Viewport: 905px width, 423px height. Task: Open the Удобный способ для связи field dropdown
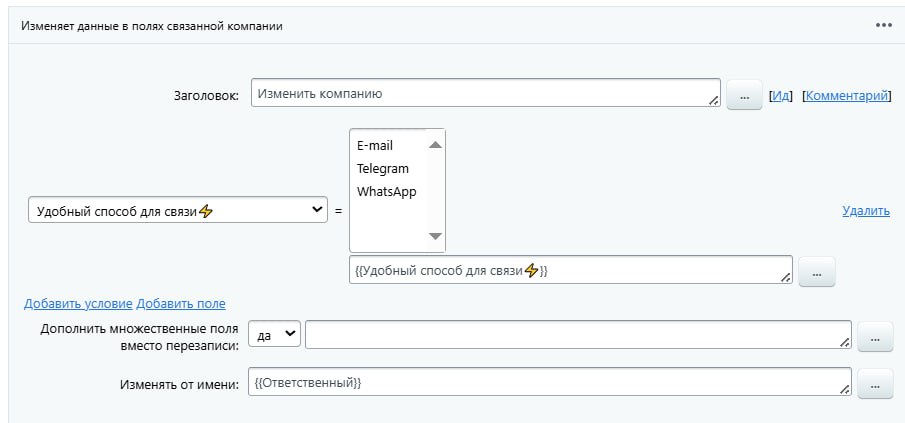178,210
